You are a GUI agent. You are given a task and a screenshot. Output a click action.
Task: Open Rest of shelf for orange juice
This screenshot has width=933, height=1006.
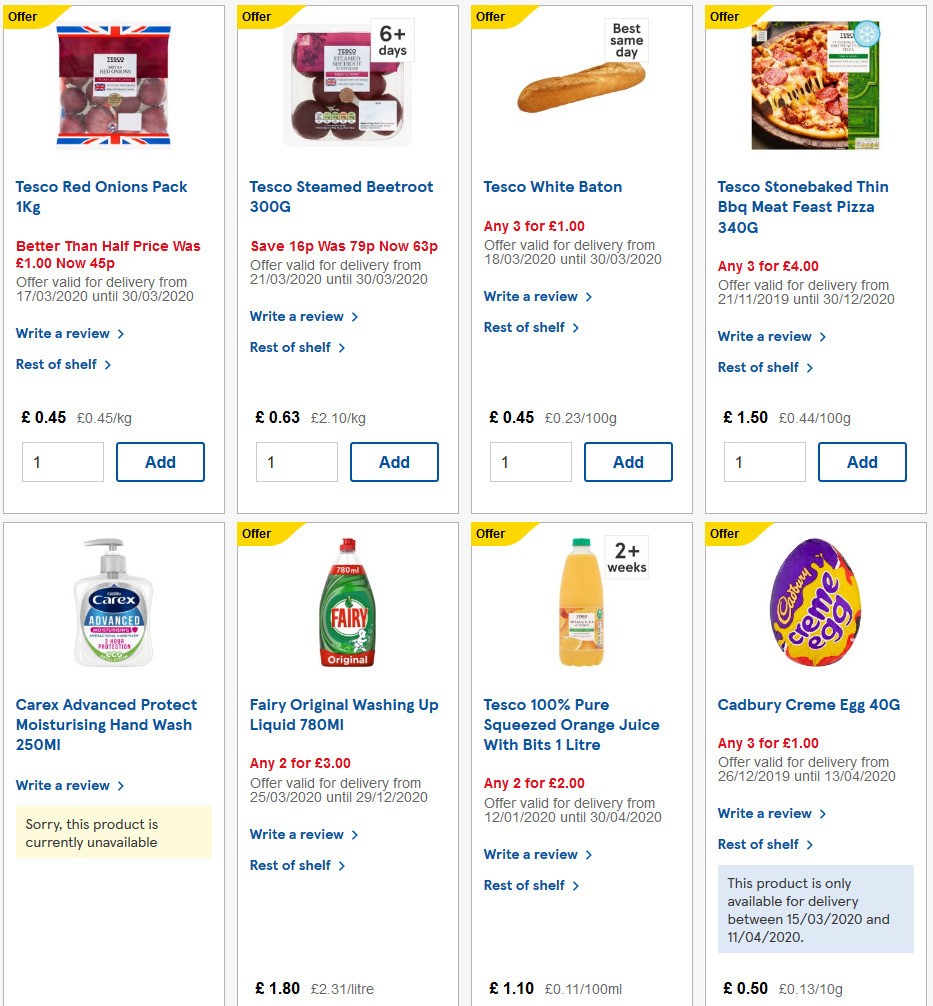(x=525, y=885)
